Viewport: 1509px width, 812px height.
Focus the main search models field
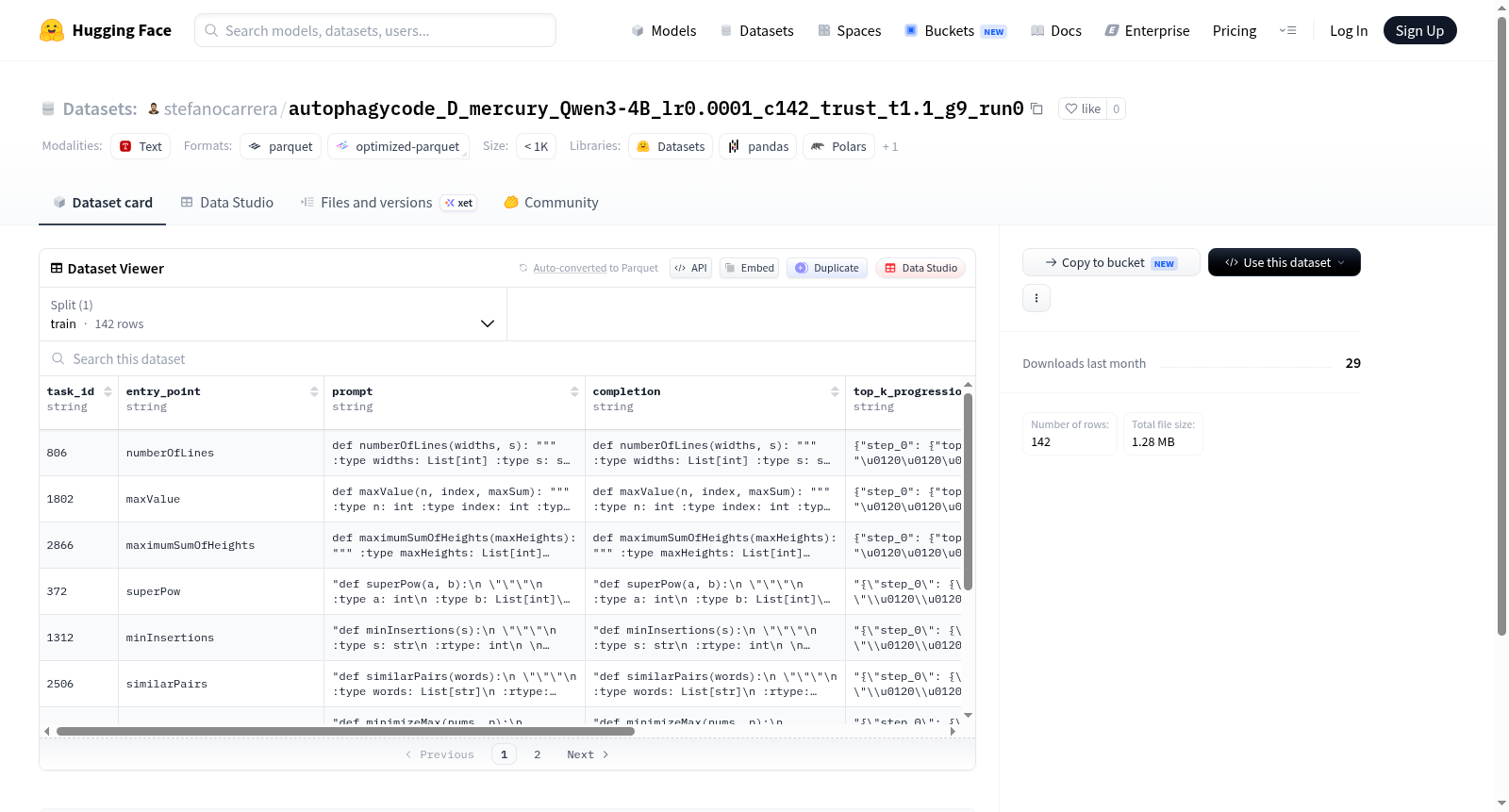[375, 30]
